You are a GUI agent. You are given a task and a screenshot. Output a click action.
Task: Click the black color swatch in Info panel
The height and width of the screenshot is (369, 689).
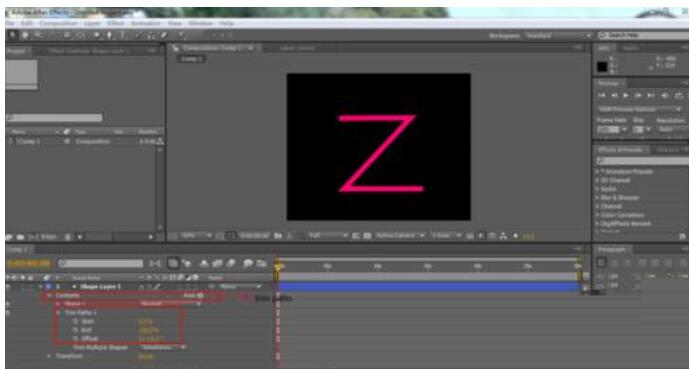pyautogui.click(x=602, y=67)
